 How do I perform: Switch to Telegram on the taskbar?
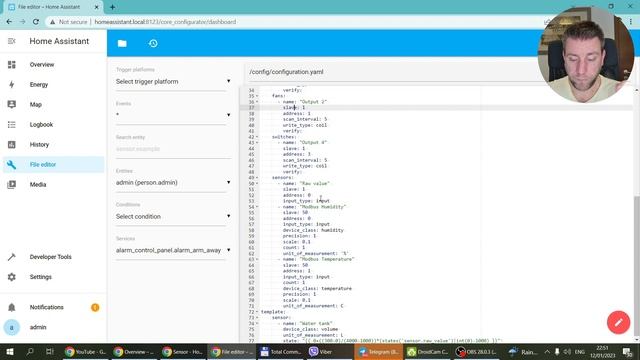tap(378, 351)
